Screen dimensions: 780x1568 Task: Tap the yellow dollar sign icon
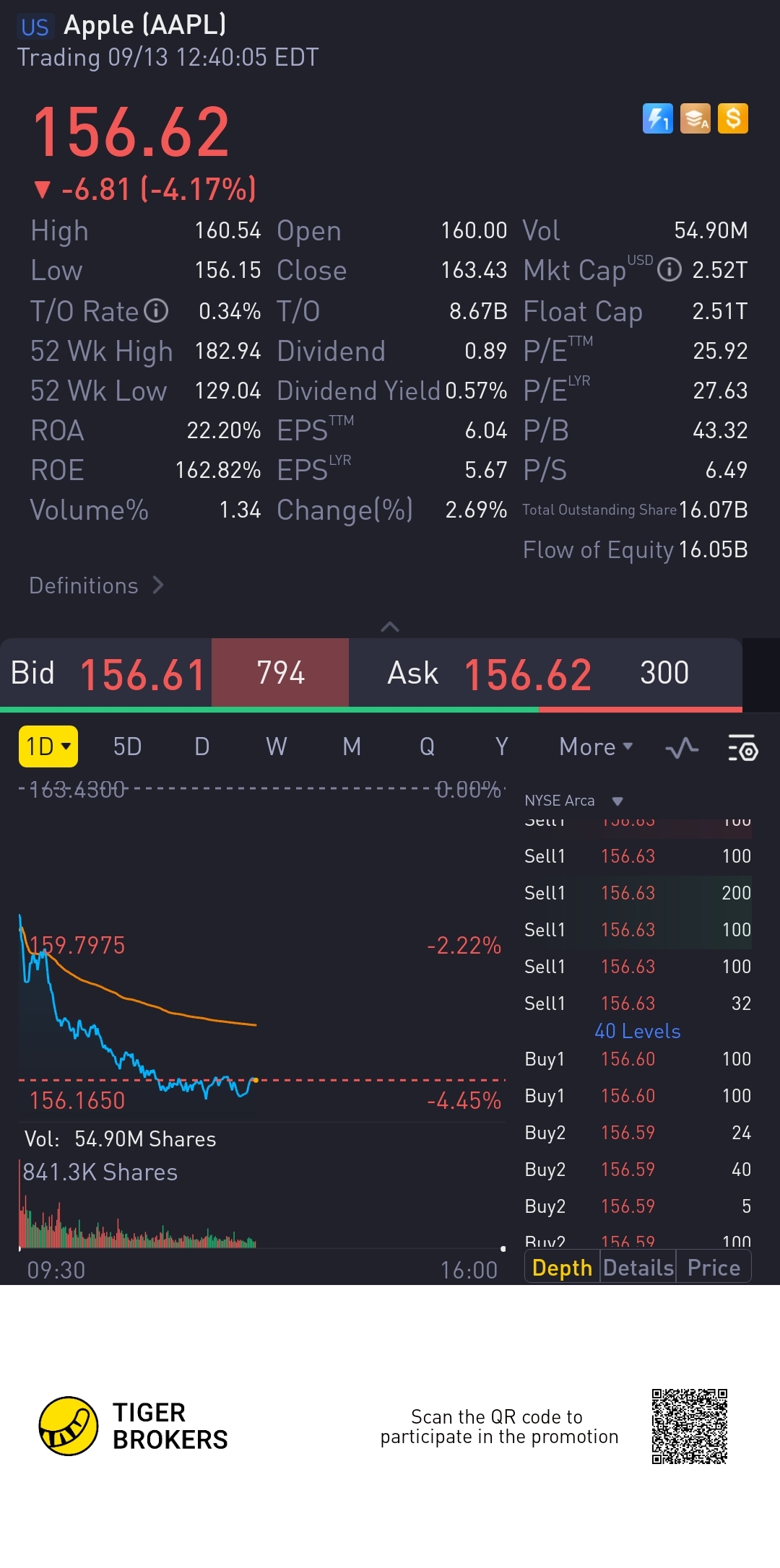[x=732, y=118]
